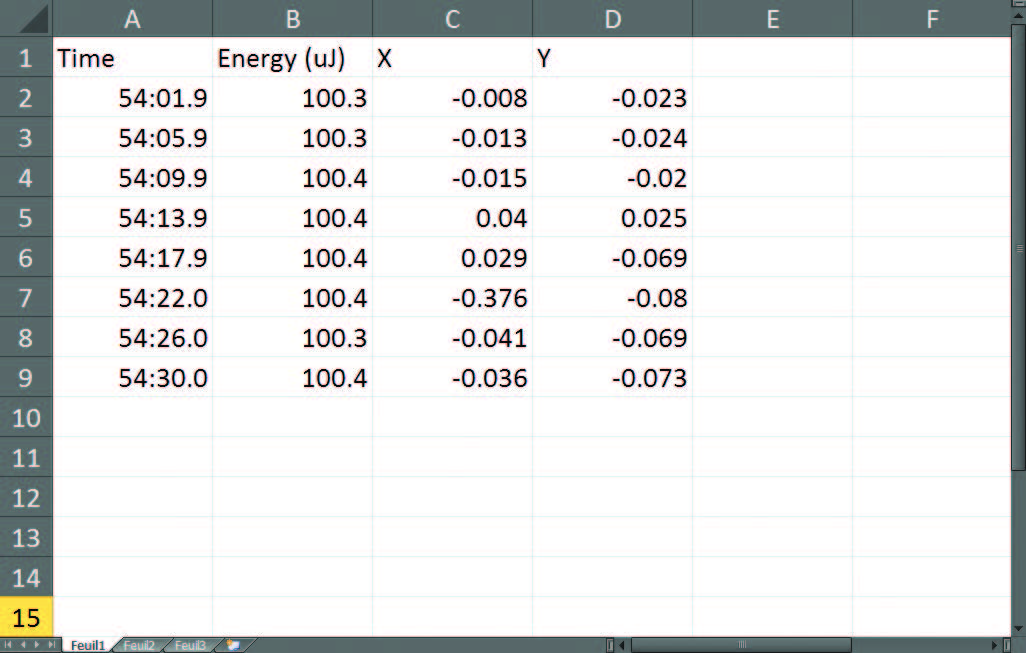Select column B header
Screen dimensions: 1026x653
(x=292, y=18)
